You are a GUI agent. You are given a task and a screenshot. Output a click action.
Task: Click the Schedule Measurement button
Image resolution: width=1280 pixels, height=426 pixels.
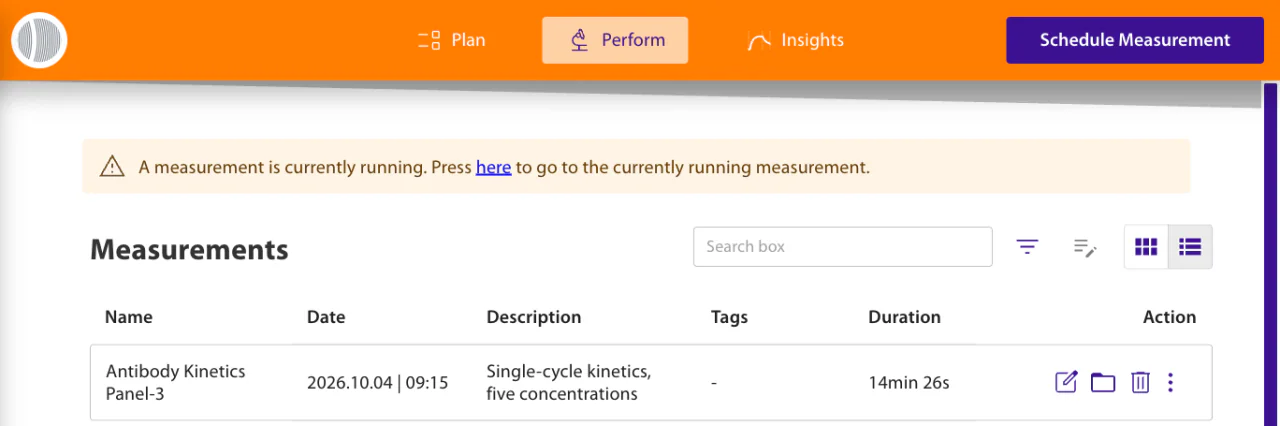tap(1135, 40)
